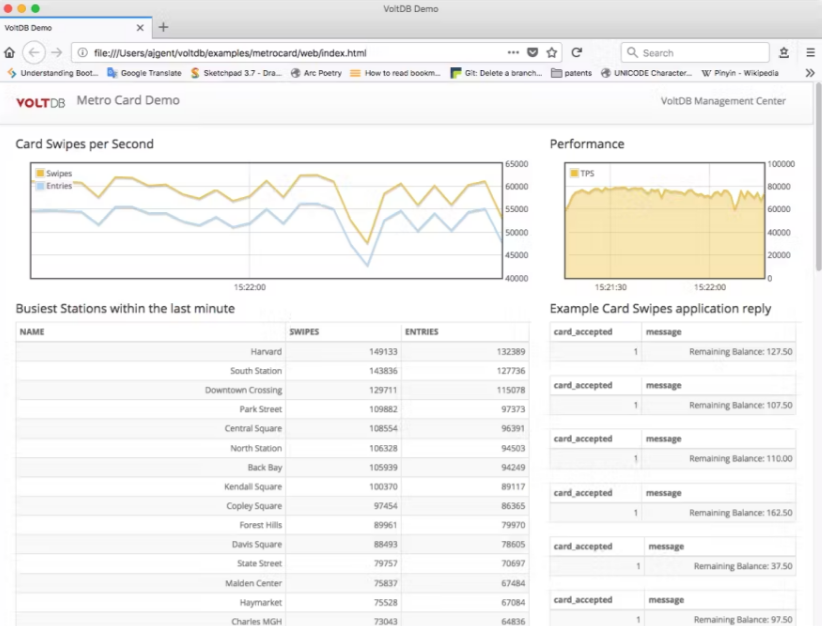Go back with the back arrow

pyautogui.click(x=34, y=53)
